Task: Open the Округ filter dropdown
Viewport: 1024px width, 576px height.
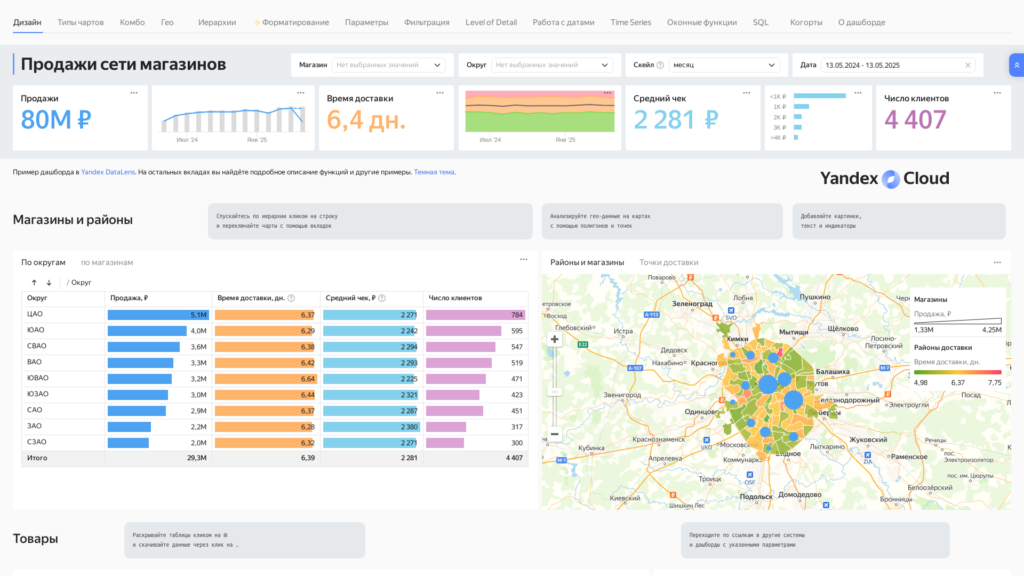Action: [552, 65]
